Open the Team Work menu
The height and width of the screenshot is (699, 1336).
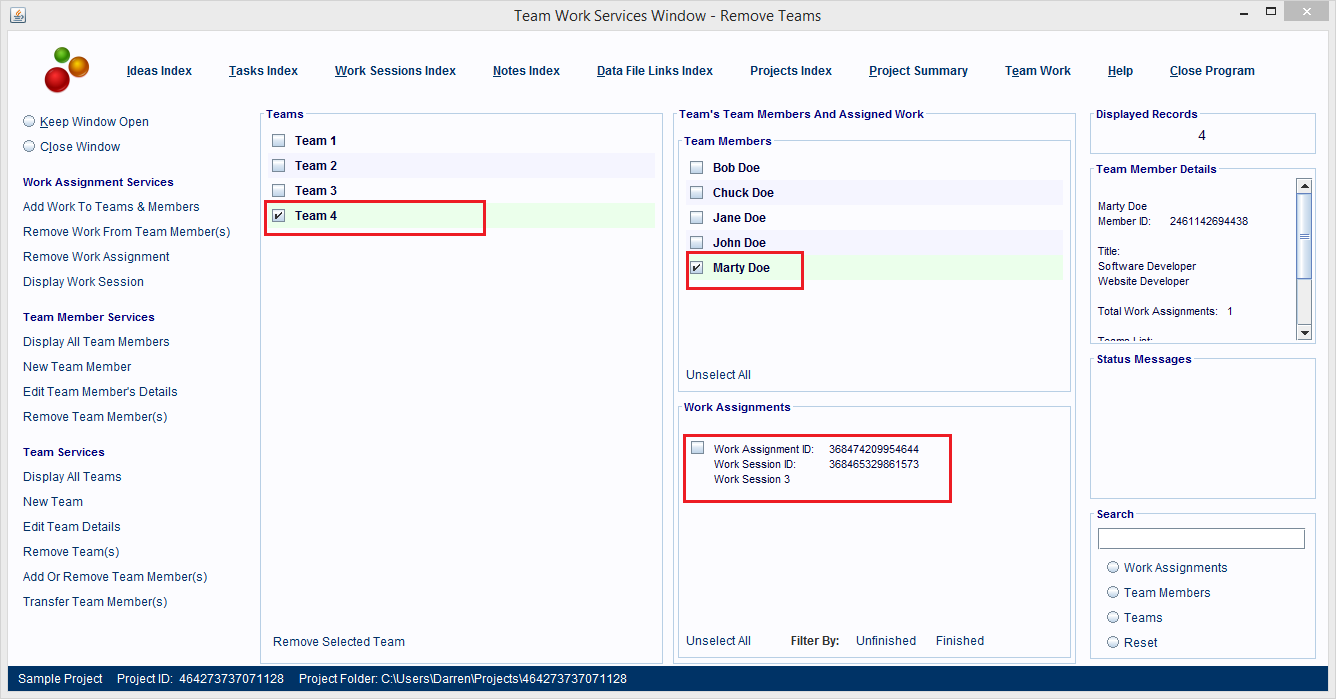(1038, 71)
